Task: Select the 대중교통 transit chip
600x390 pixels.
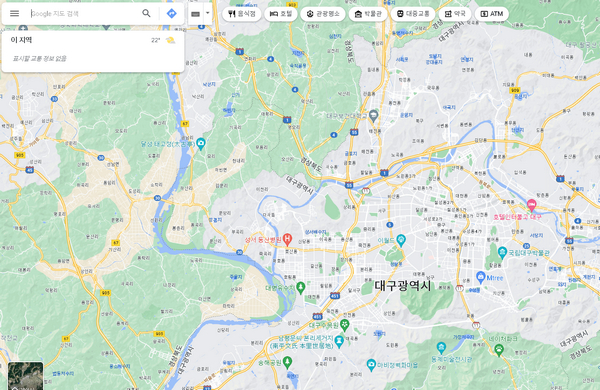Action: 413,14
